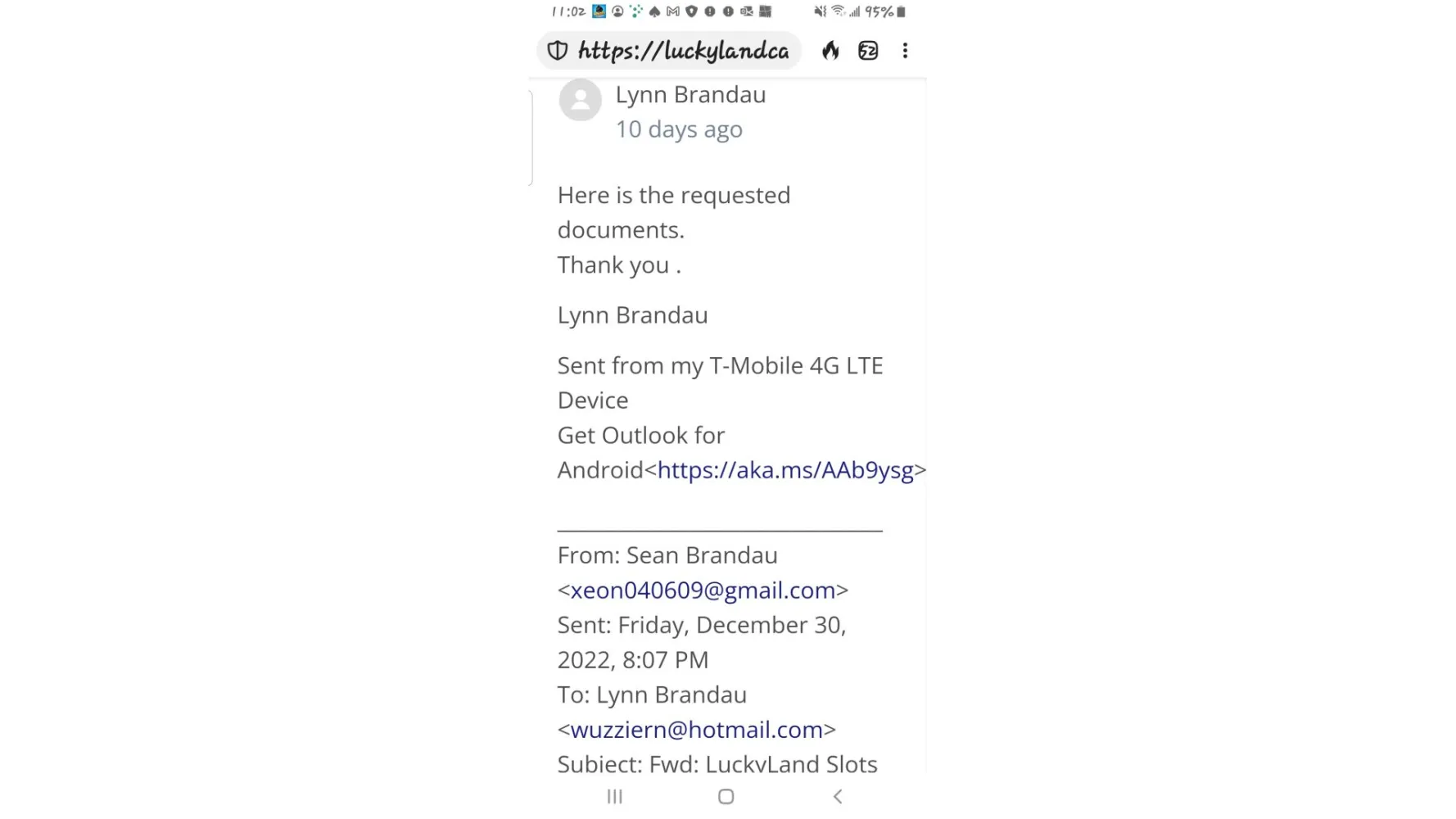Tap the Android home navigation button

[726, 796]
